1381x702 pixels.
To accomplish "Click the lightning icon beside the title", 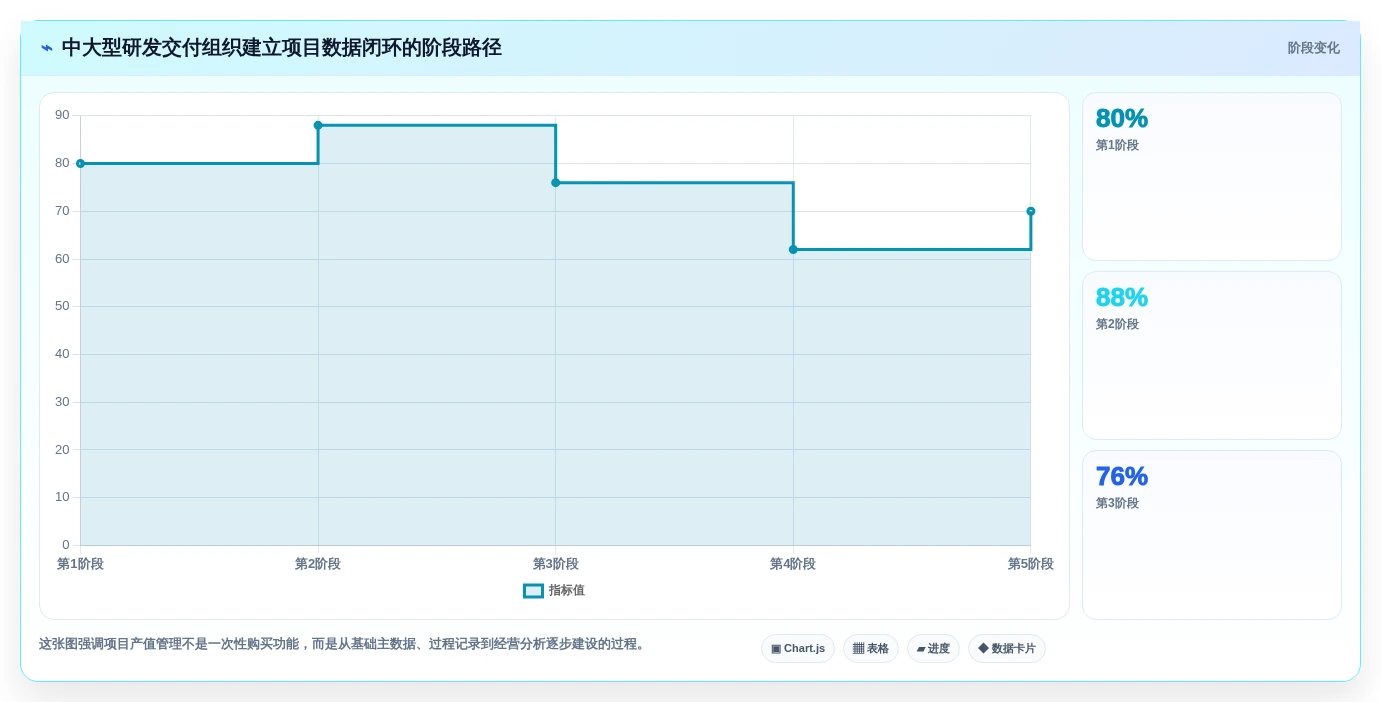I will coord(47,48).
